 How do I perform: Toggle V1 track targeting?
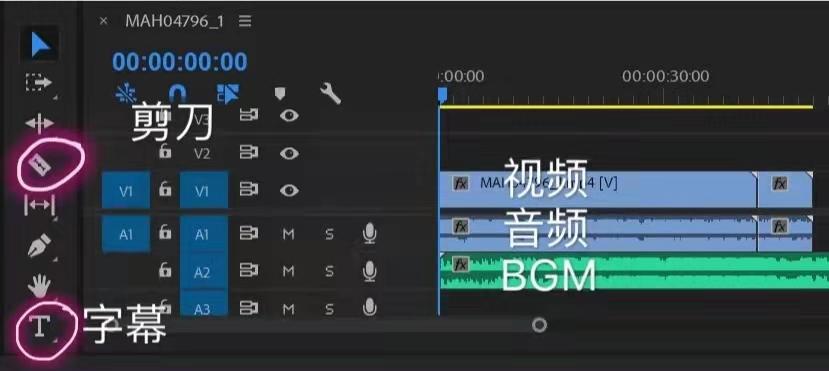(204, 190)
